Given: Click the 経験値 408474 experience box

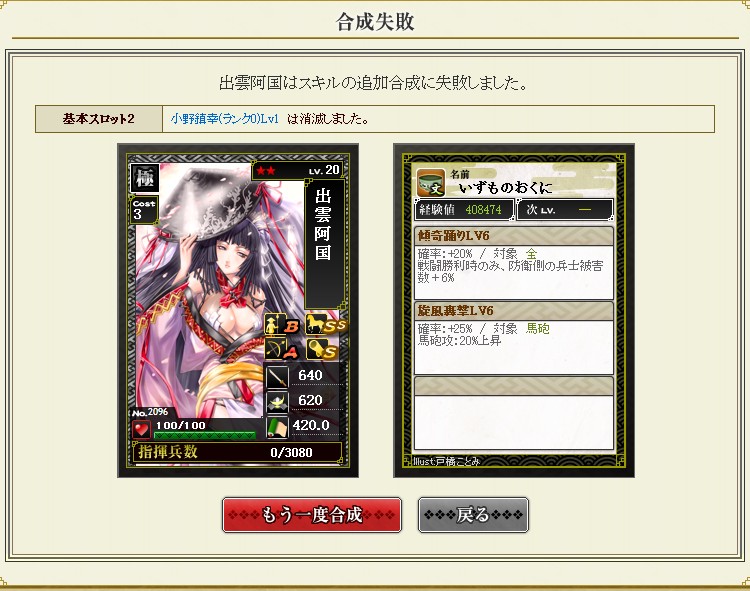Looking at the screenshot, I should coord(464,209).
